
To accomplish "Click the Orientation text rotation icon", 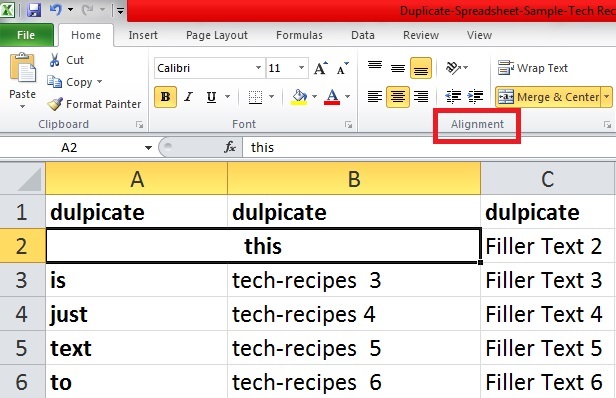I will (x=453, y=68).
